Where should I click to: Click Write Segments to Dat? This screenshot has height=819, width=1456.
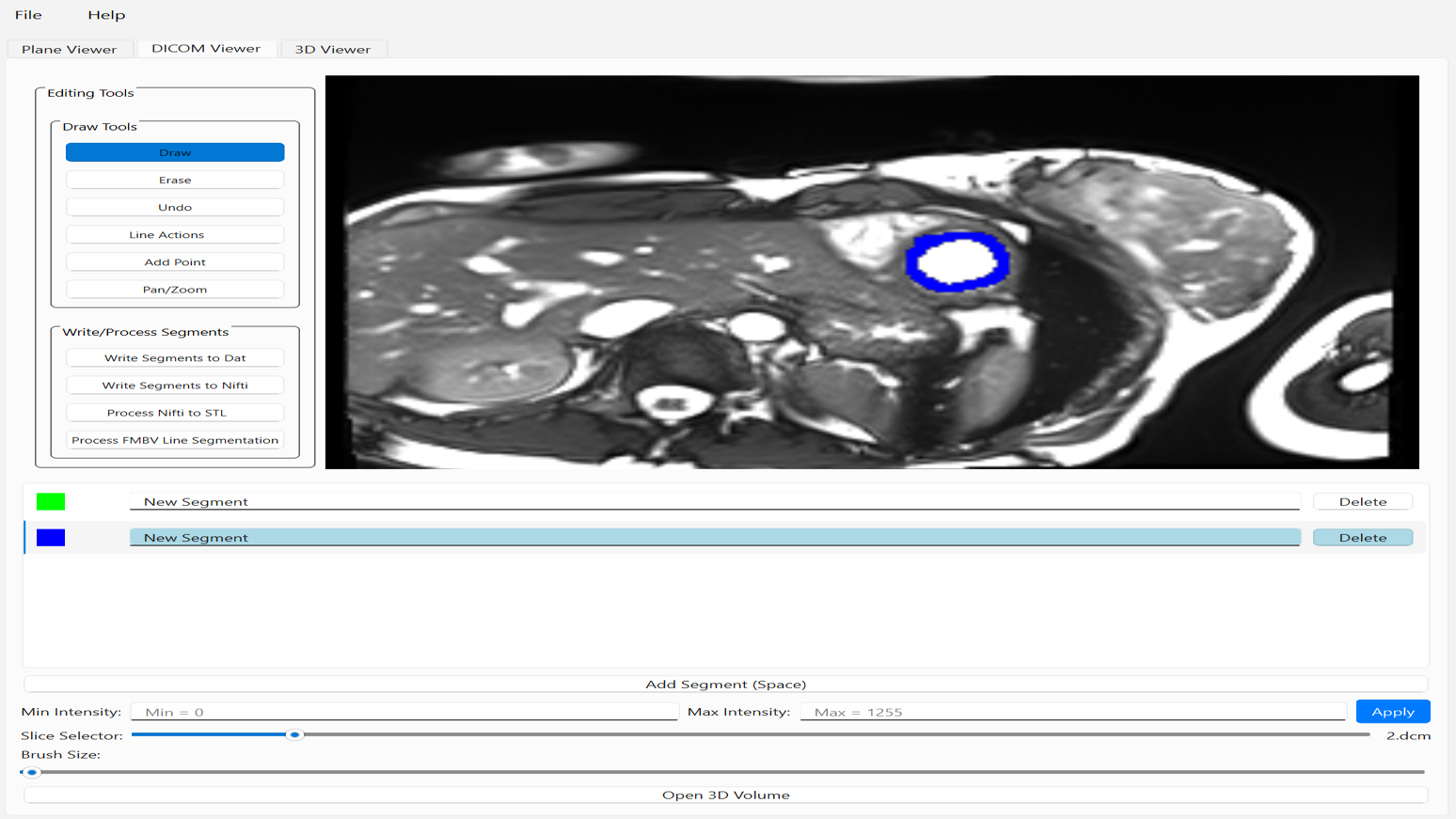175,358
